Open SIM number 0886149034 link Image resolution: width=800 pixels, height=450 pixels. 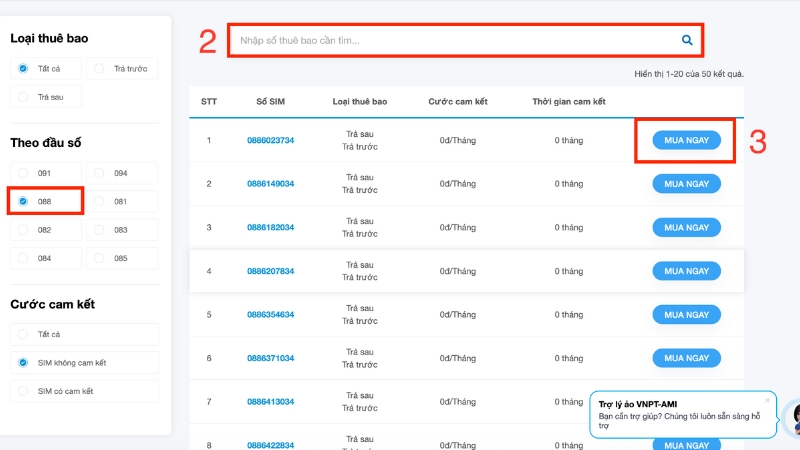coord(270,184)
